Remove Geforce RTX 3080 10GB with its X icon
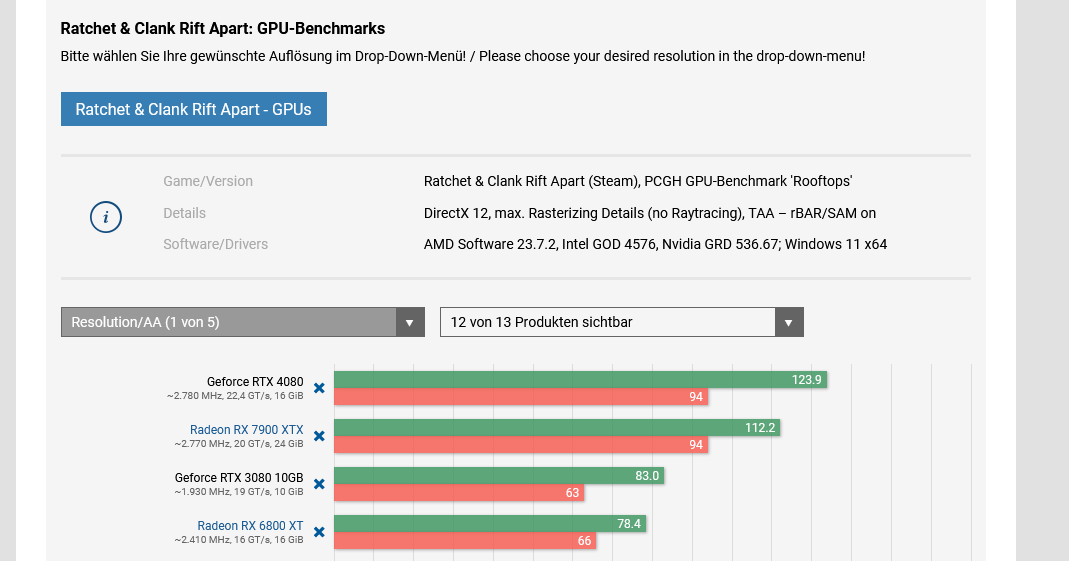 pos(319,485)
